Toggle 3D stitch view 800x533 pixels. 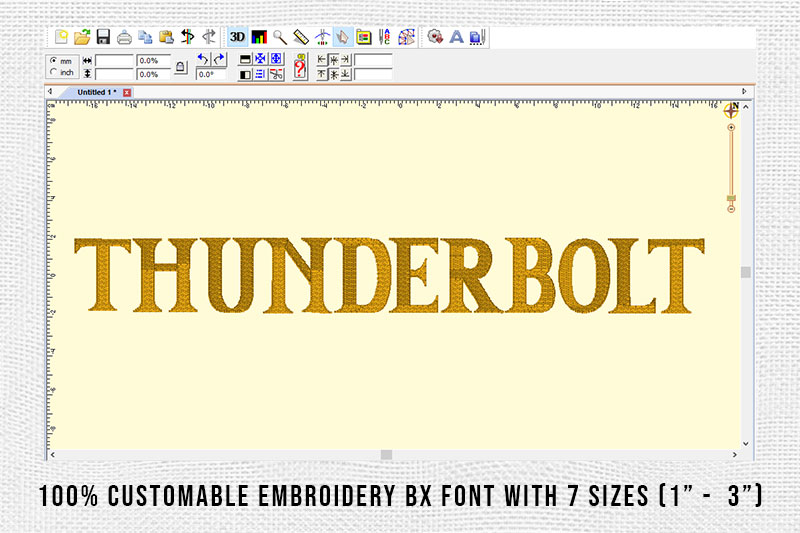tap(237, 37)
